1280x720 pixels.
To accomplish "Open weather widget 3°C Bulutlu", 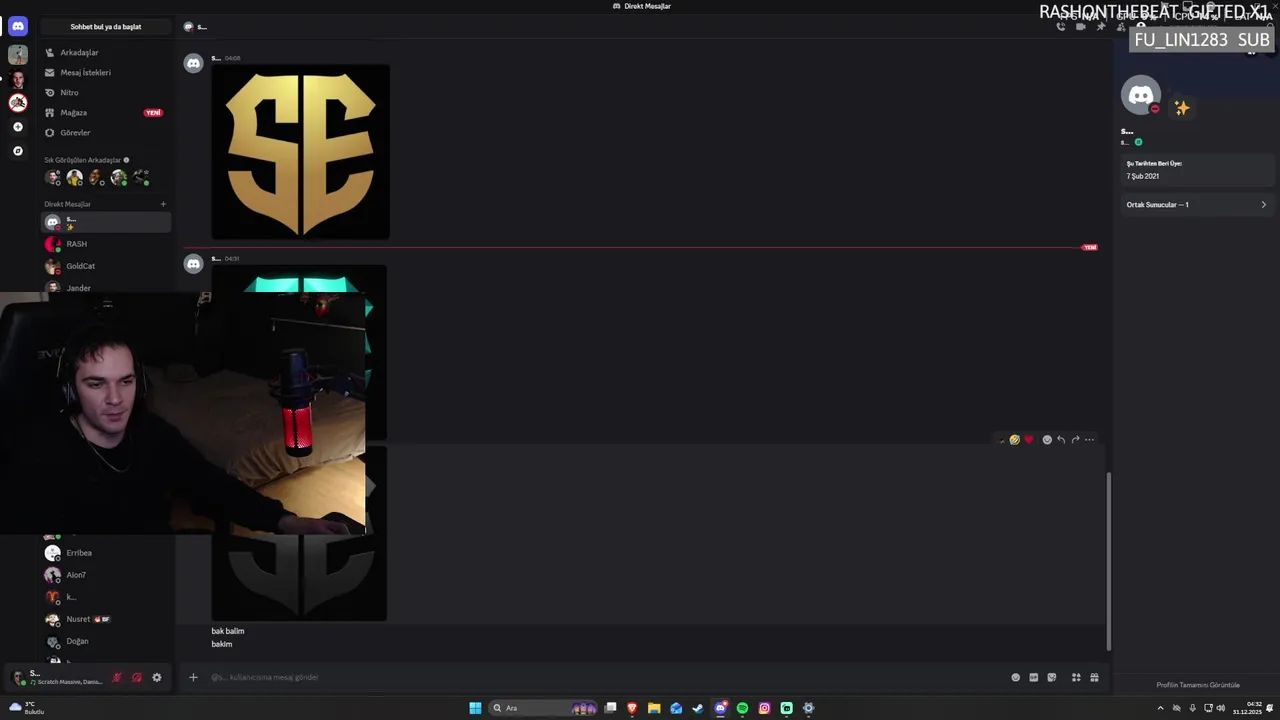I will (x=28, y=708).
